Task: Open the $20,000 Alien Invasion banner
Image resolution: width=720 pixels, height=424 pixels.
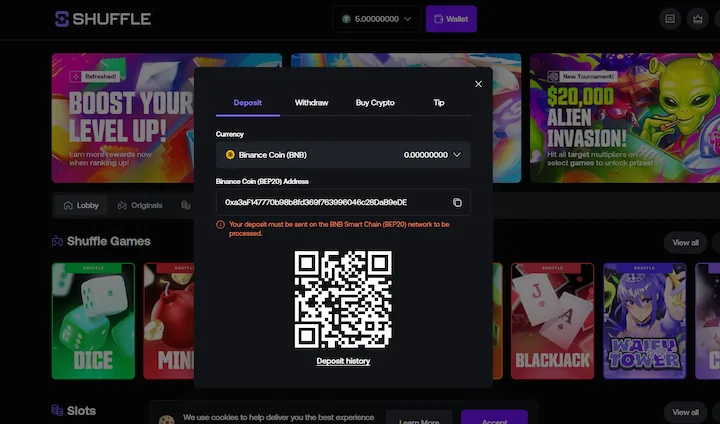Action: [625, 118]
